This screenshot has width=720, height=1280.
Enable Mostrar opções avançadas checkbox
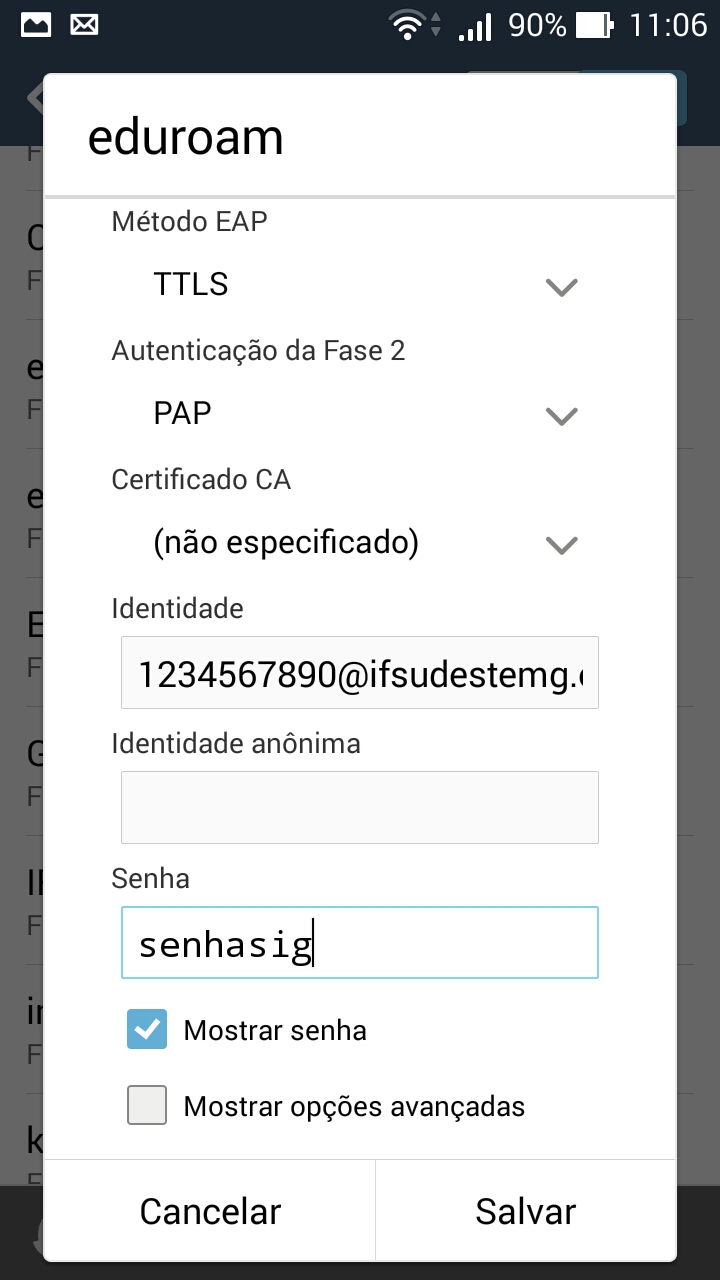click(x=147, y=1105)
